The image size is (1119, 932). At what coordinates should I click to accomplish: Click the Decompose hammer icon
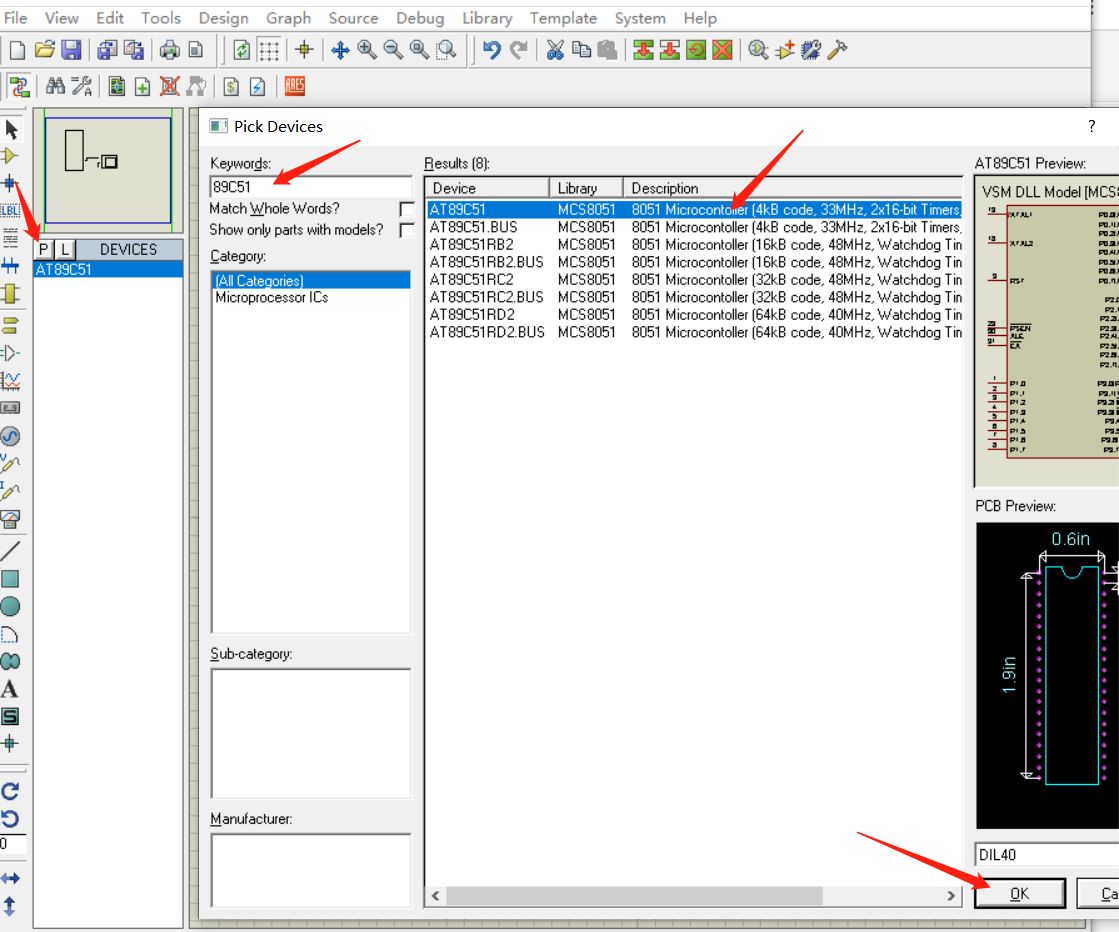(x=837, y=50)
